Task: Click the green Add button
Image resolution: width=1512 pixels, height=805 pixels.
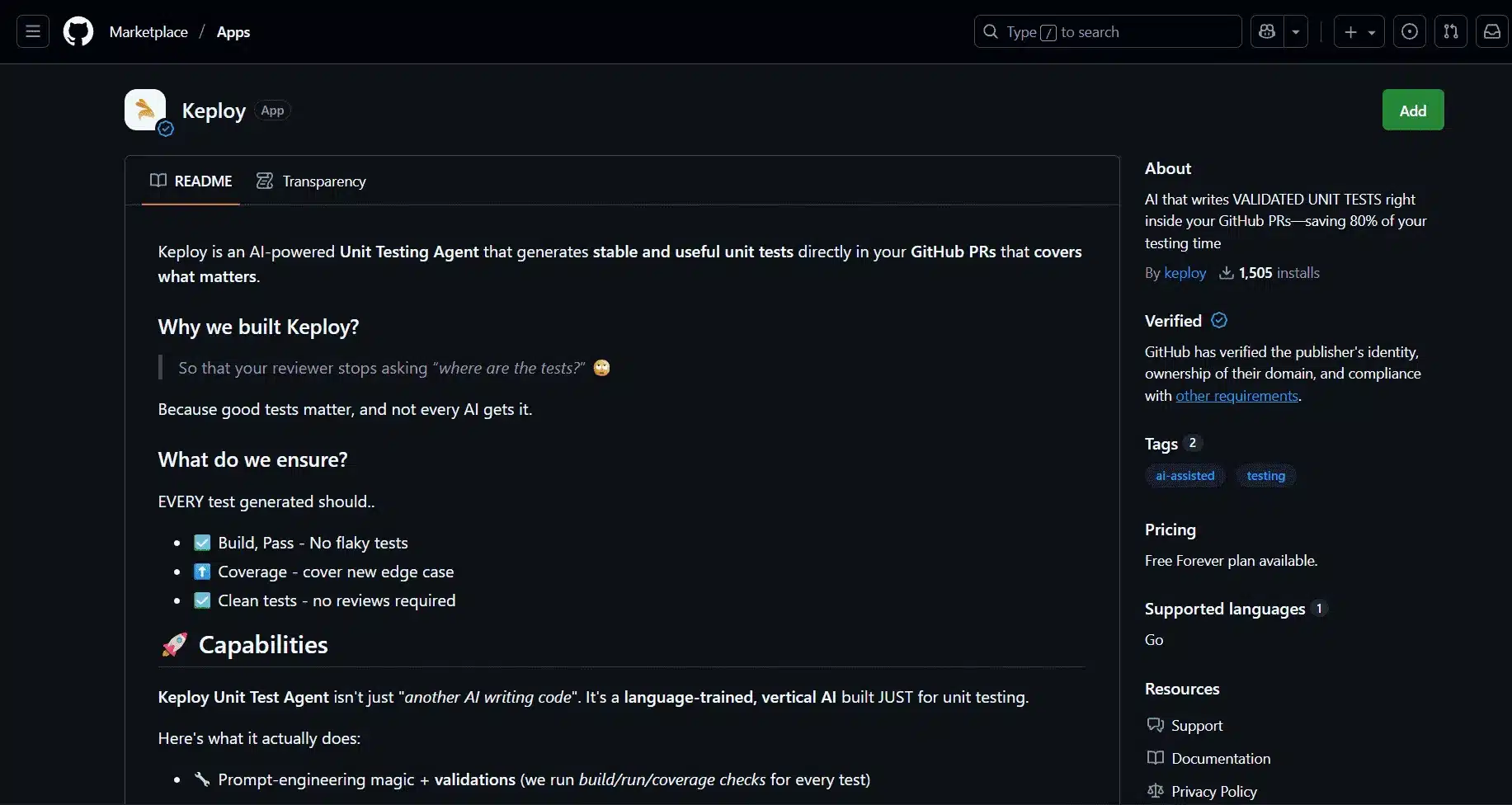Action: [x=1413, y=111]
